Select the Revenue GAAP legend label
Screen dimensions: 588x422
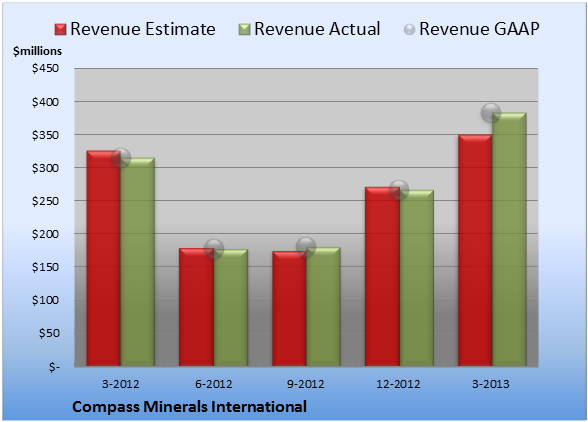click(x=479, y=29)
